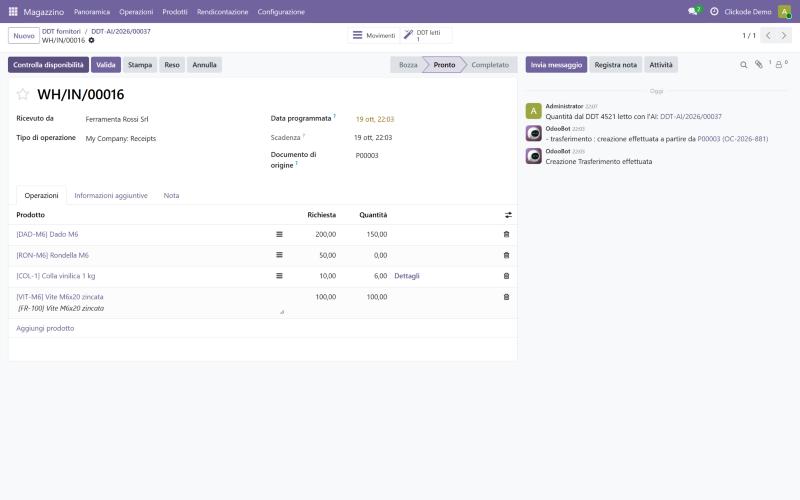Open Rendicontazione menu
Image resolution: width=800 pixels, height=500 pixels.
(x=222, y=11)
